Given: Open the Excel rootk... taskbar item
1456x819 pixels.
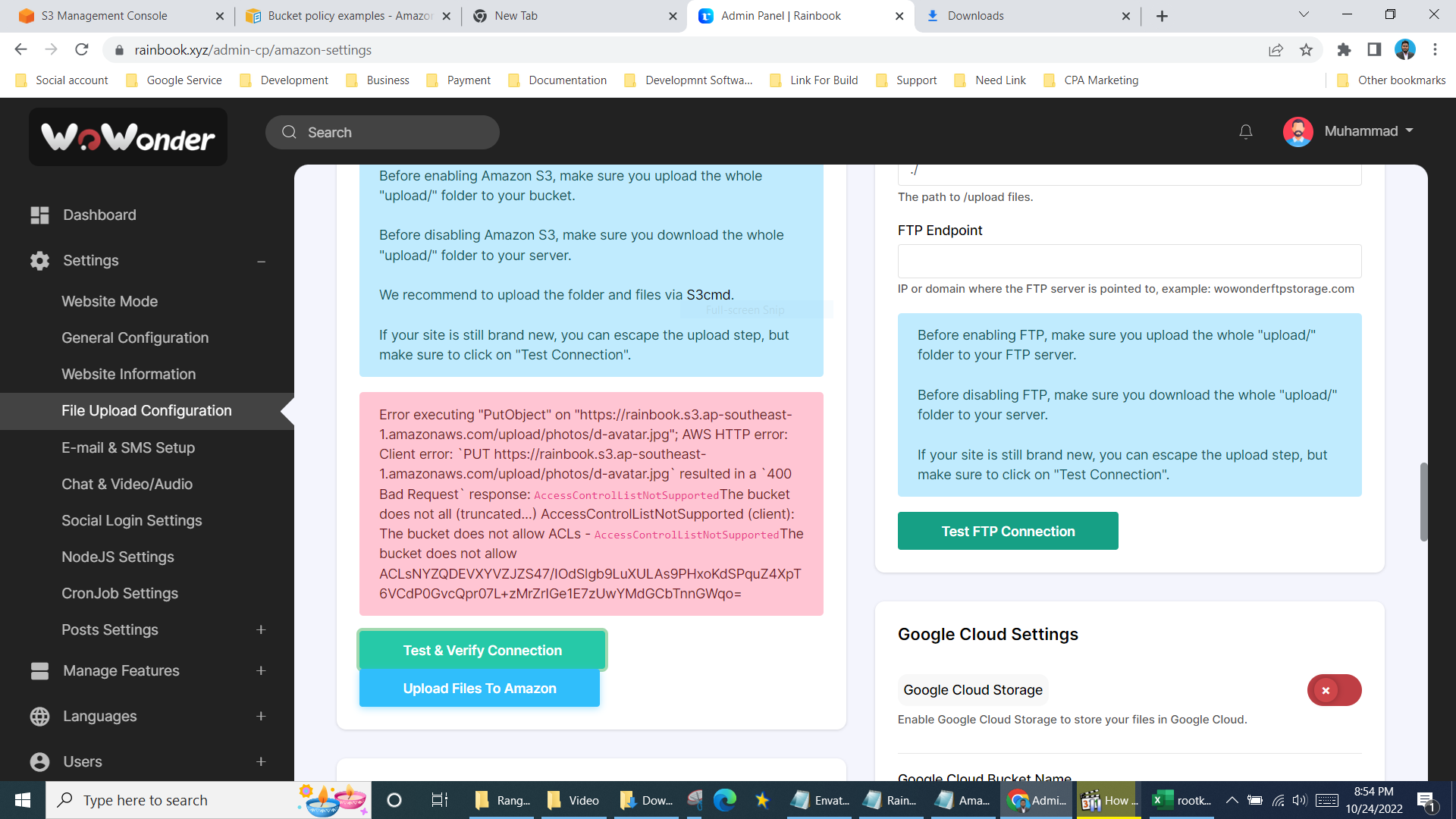Looking at the screenshot, I should pos(1181,800).
